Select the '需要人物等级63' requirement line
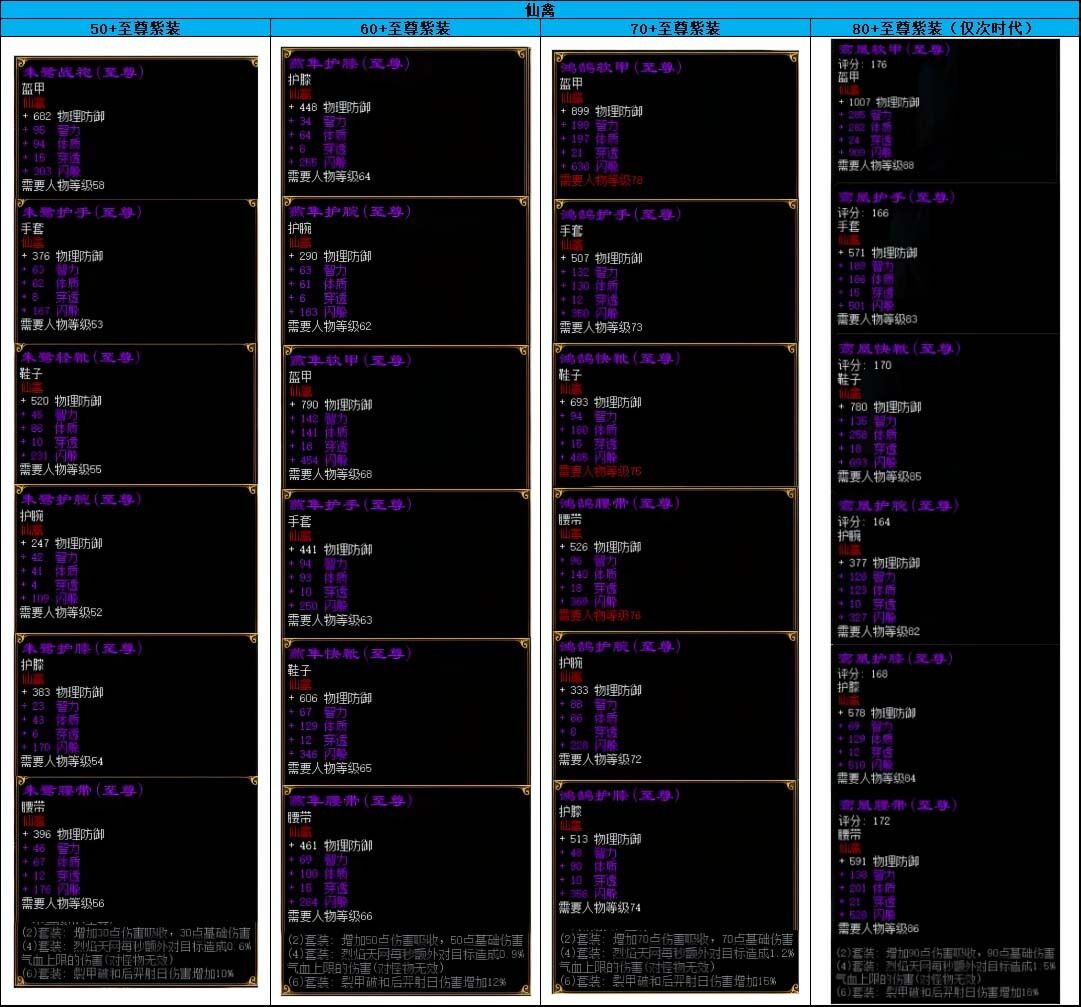Viewport: 1081px width, 1007px height. coord(330,620)
